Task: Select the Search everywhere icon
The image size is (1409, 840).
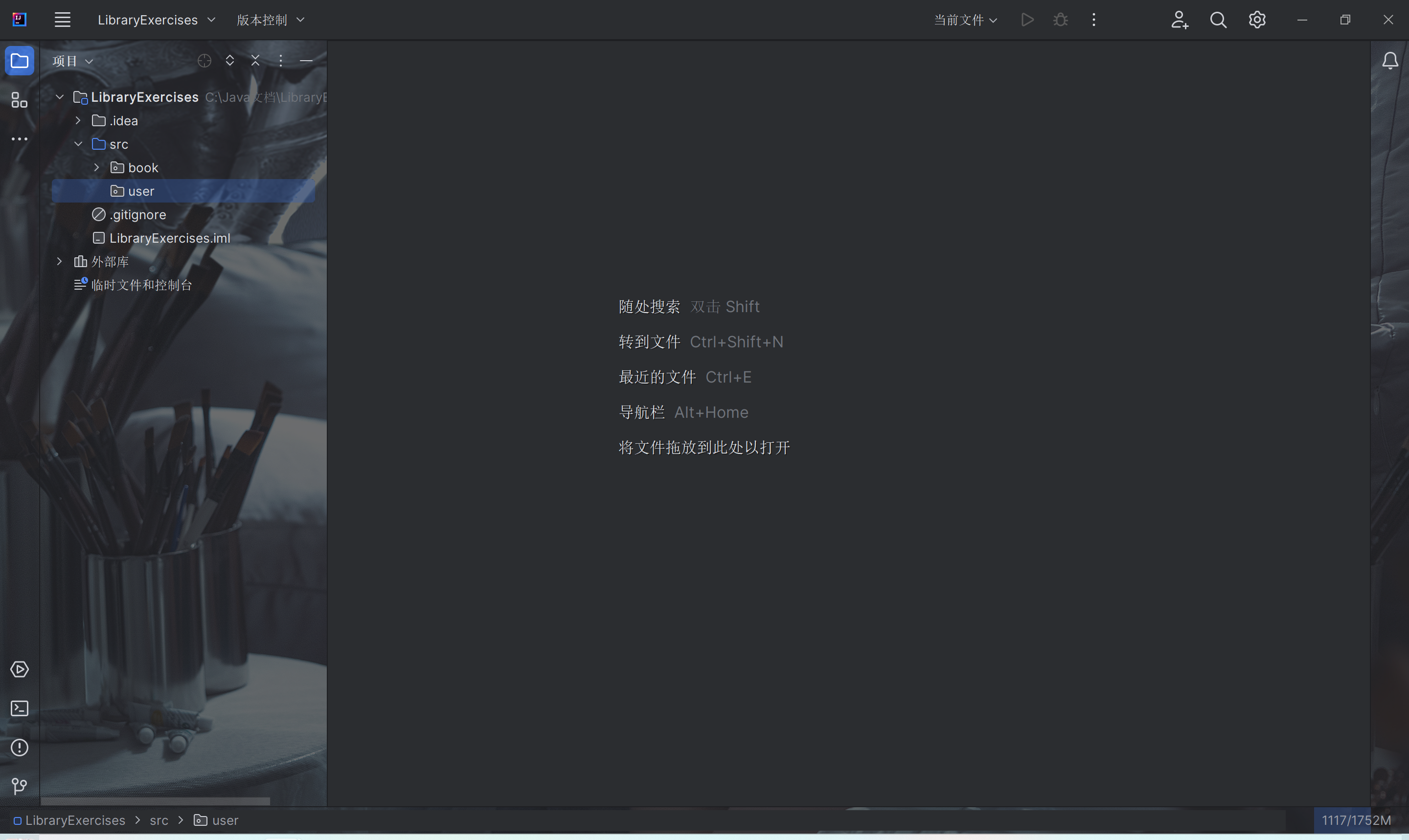Action: point(1218,20)
